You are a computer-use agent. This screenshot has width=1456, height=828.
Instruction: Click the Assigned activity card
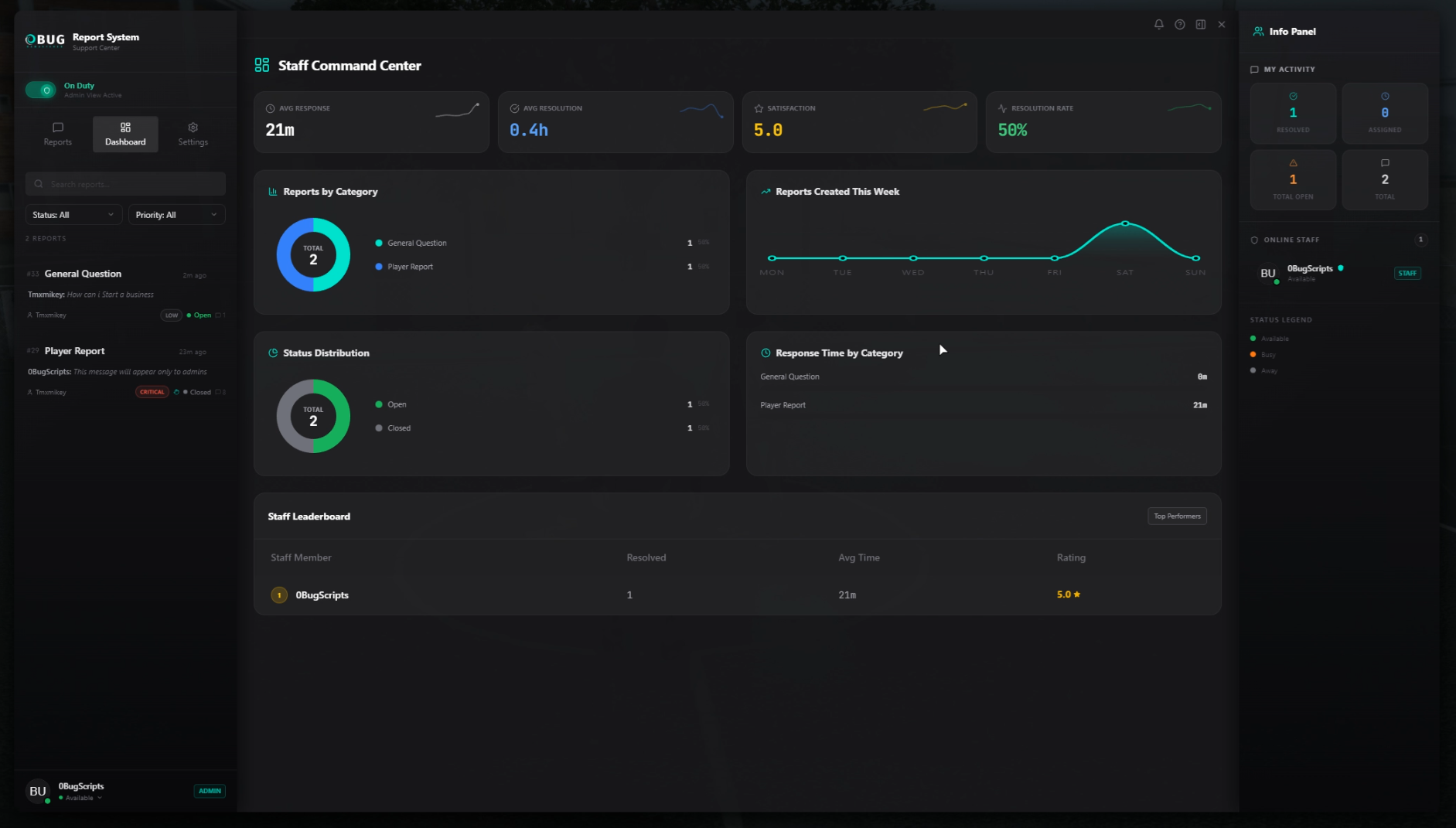1385,113
